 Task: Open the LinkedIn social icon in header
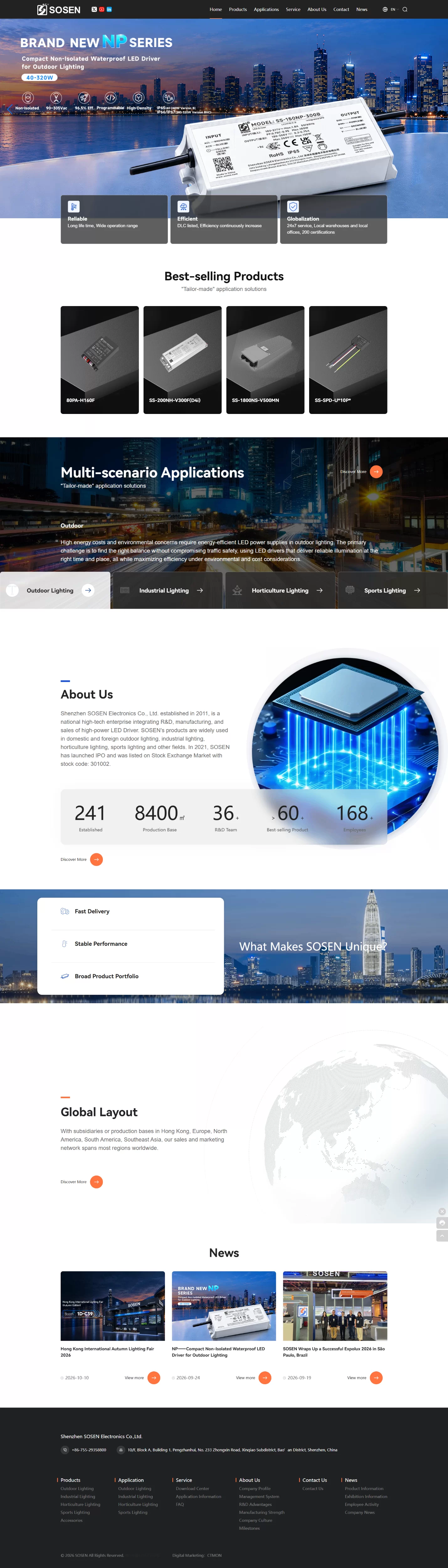[109, 10]
